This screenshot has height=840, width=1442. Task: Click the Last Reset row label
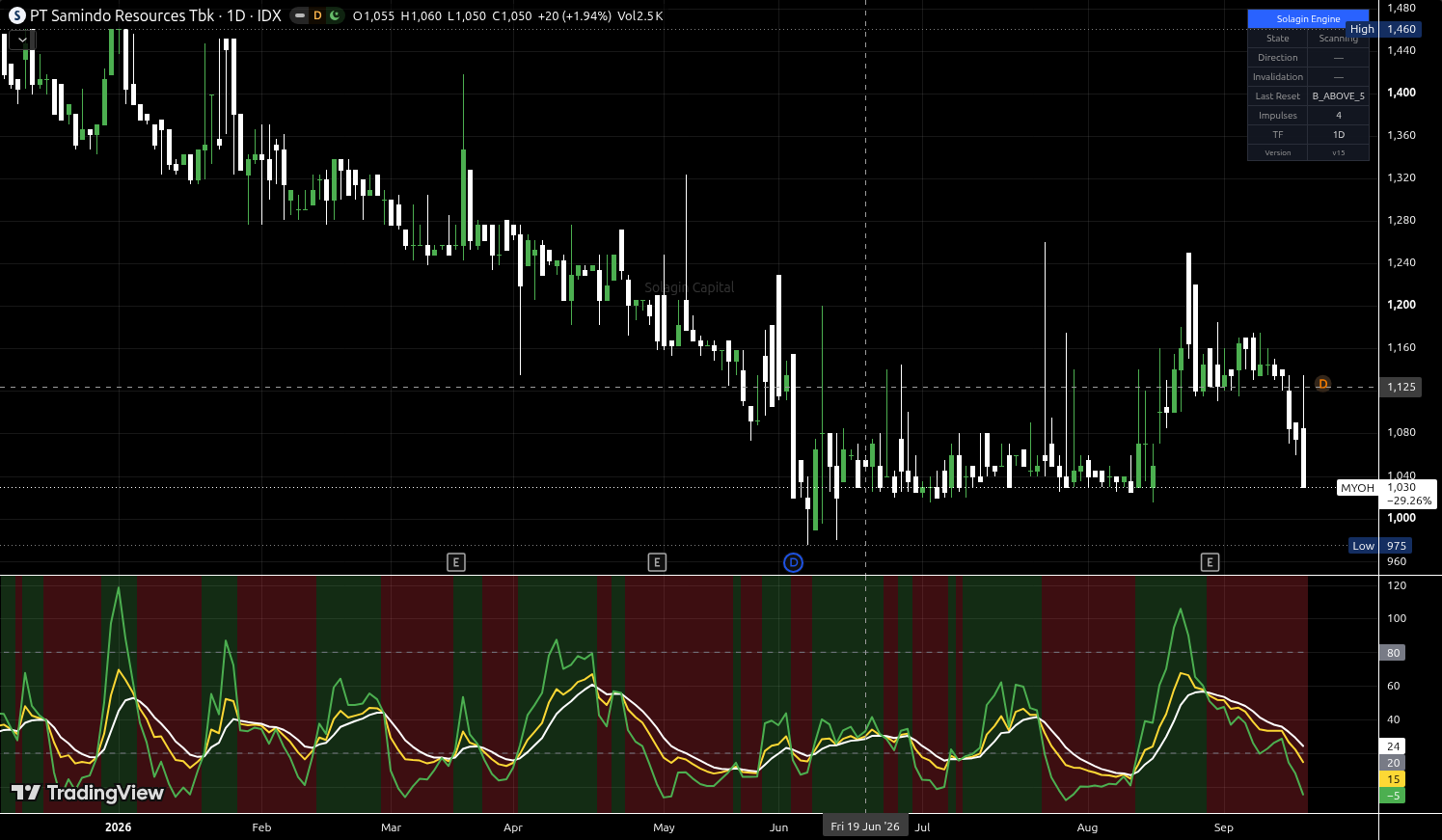(x=1278, y=96)
